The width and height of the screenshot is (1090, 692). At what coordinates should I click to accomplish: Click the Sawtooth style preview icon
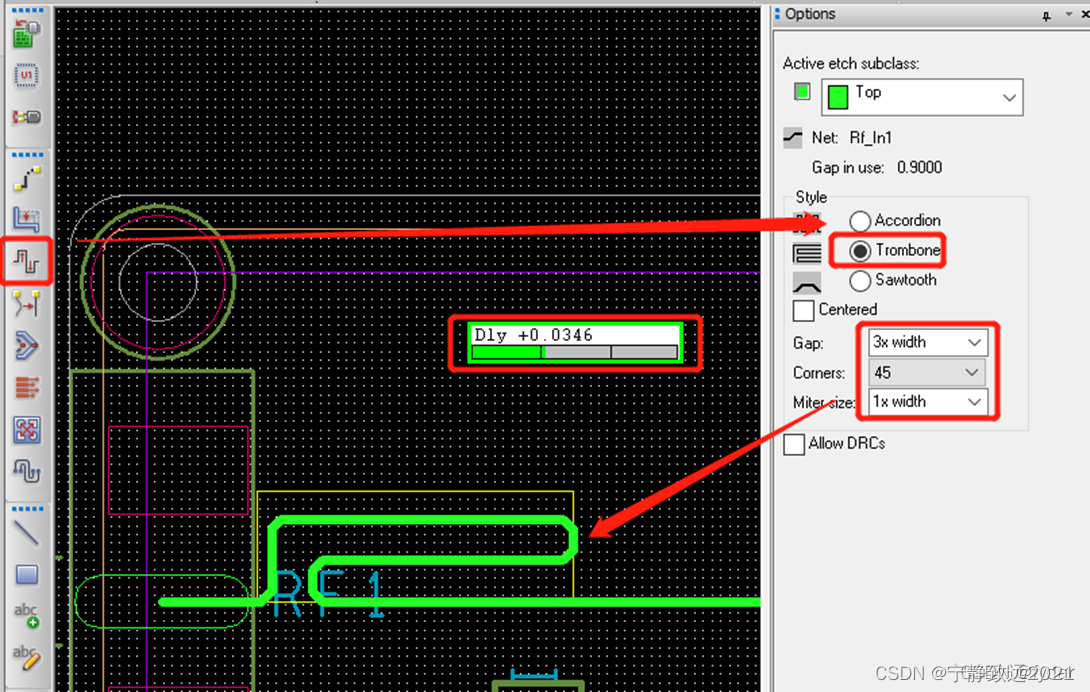point(806,284)
